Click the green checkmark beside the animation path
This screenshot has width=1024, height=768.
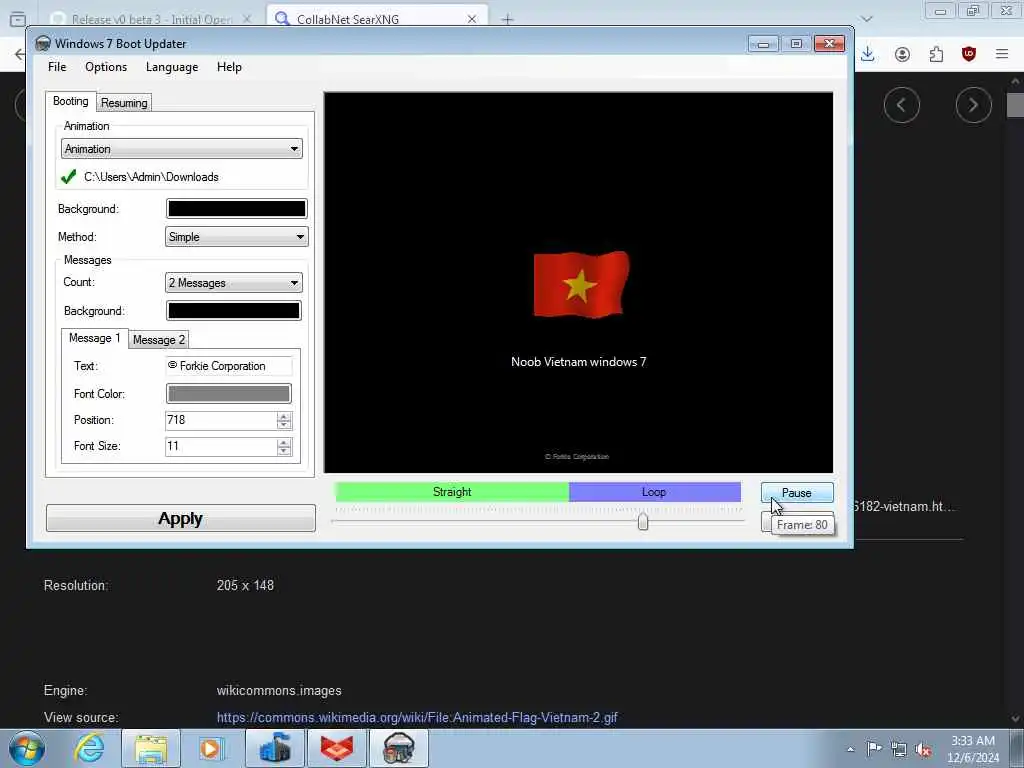pyautogui.click(x=68, y=177)
